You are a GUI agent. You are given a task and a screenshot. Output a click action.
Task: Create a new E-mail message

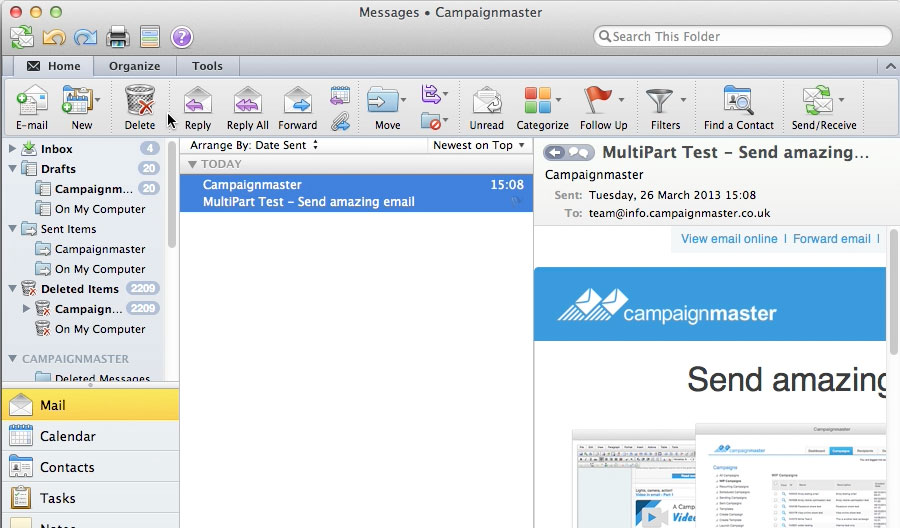click(x=32, y=107)
